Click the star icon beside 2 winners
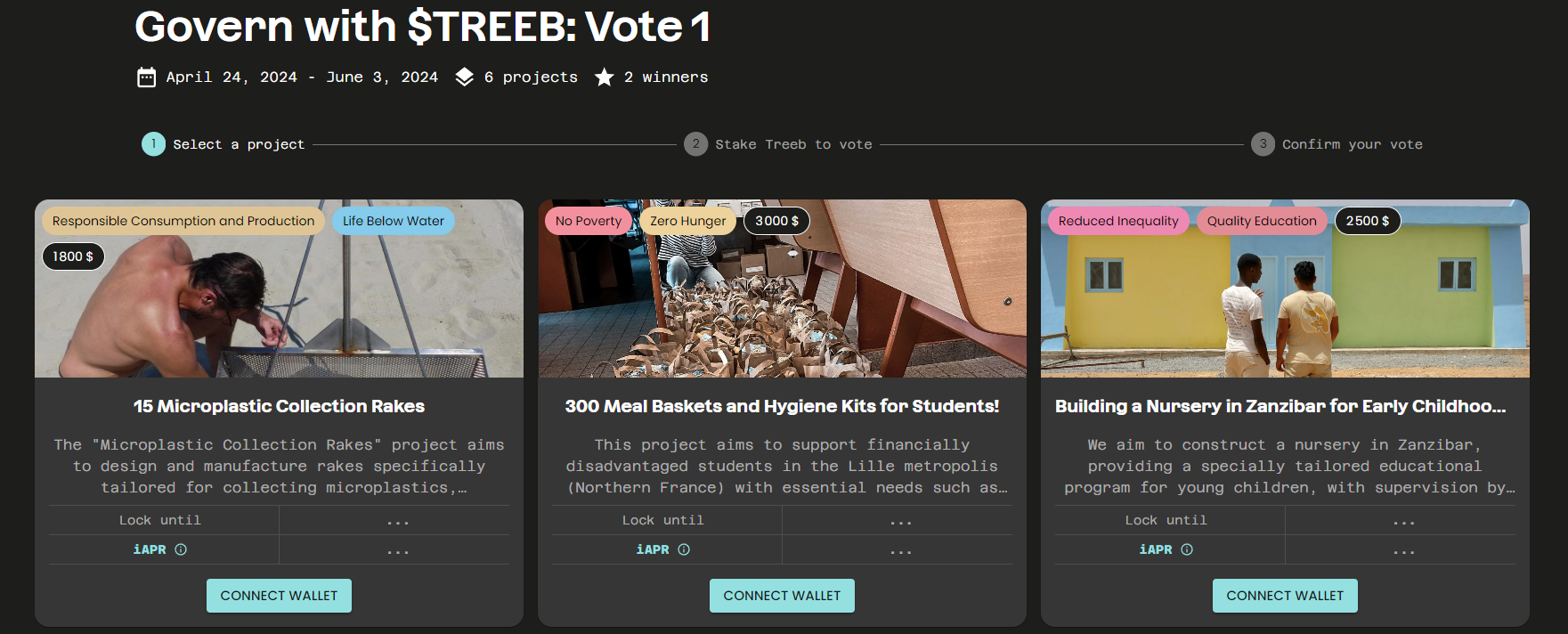 (604, 77)
